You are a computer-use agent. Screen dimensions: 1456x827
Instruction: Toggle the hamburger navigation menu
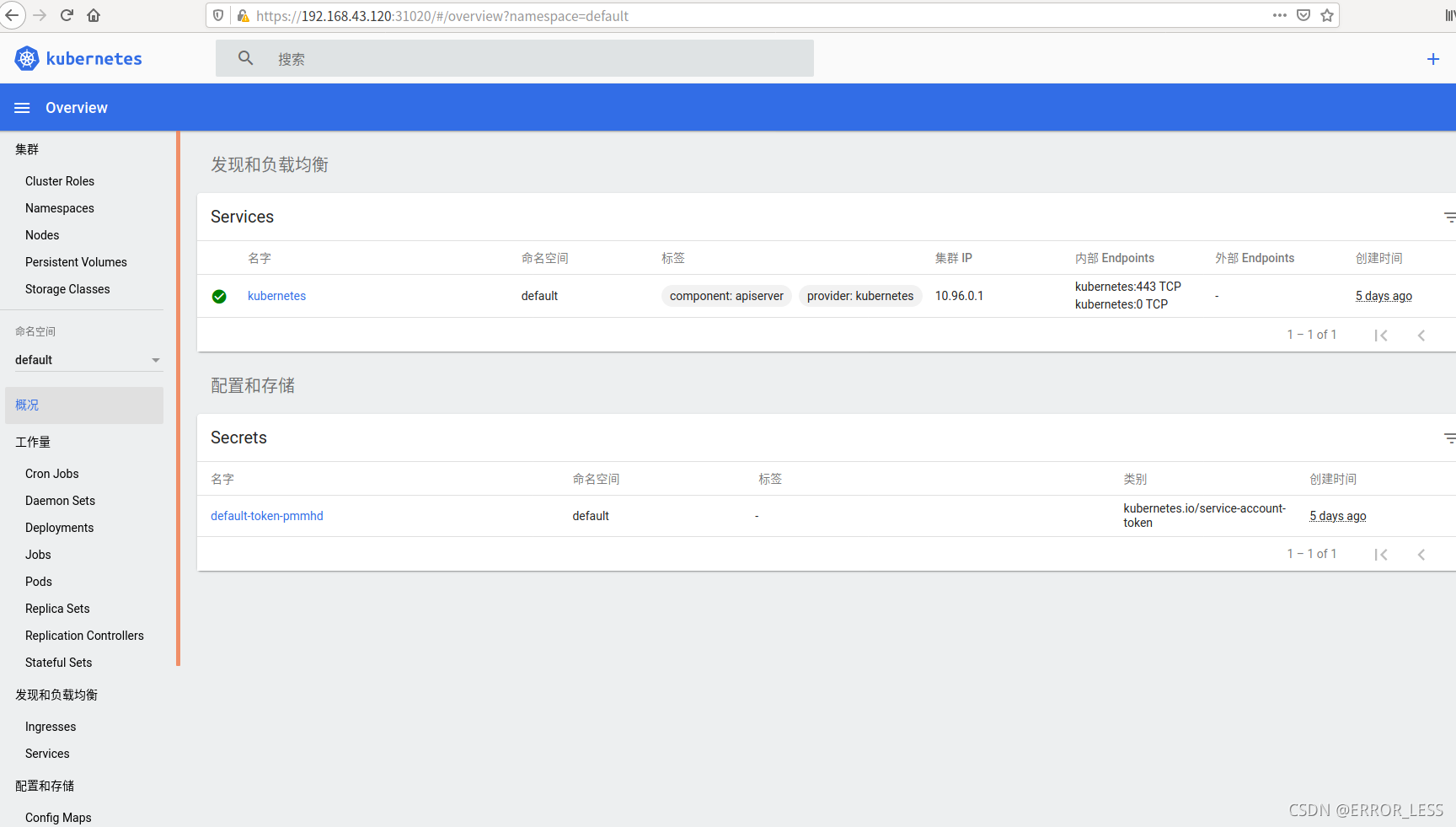click(x=23, y=108)
